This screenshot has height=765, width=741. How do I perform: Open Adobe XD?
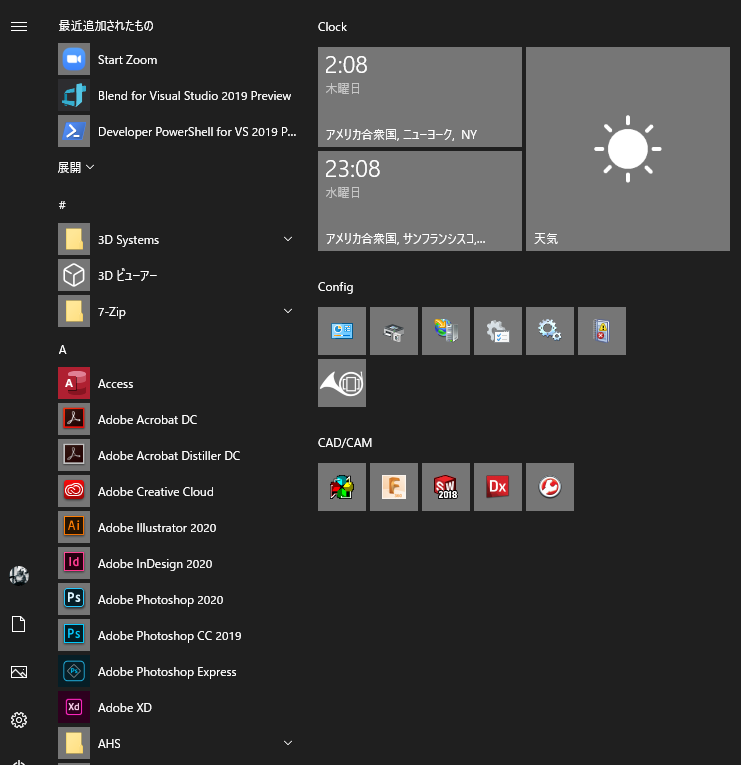tap(178, 707)
